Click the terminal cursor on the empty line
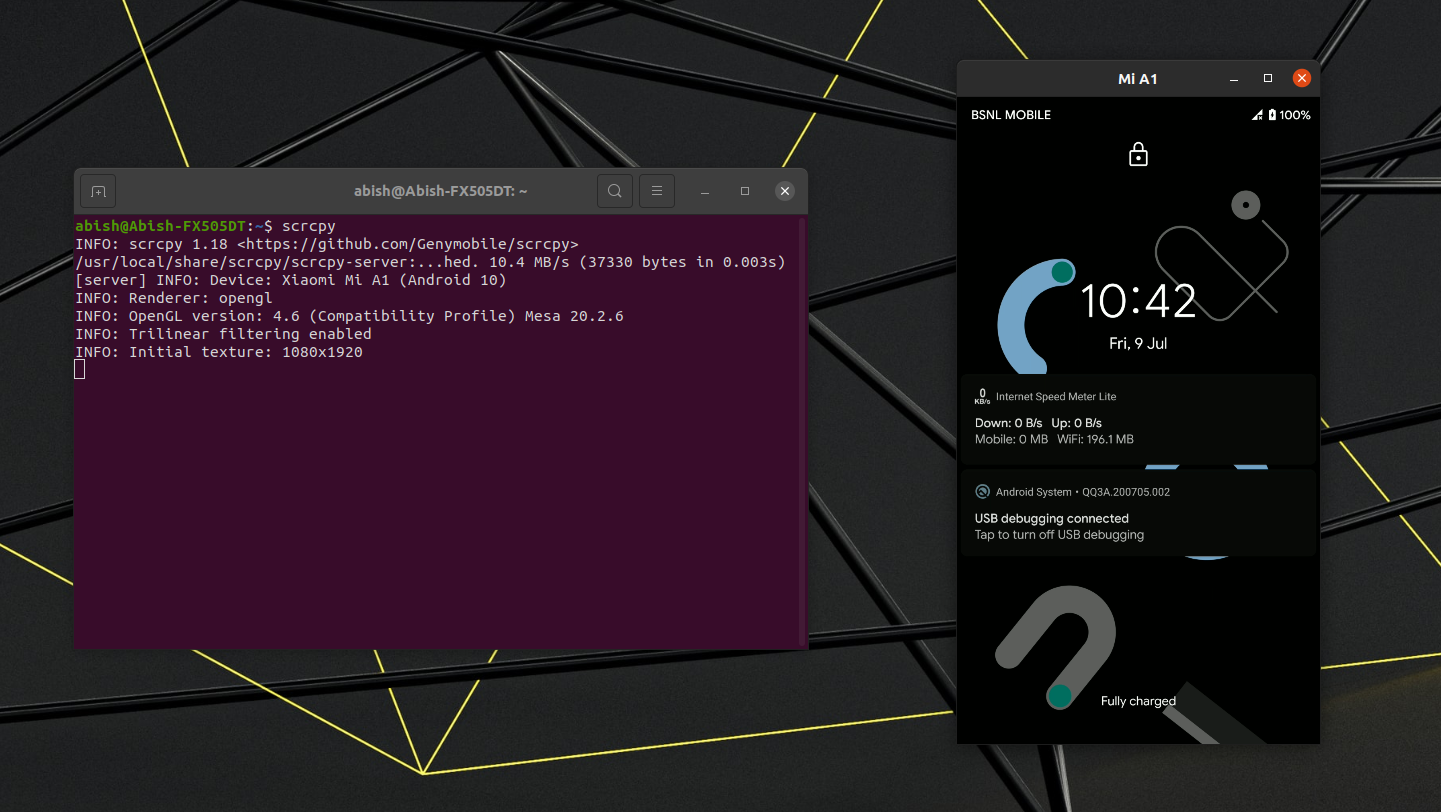Viewport: 1441px width, 812px height. tap(80, 370)
